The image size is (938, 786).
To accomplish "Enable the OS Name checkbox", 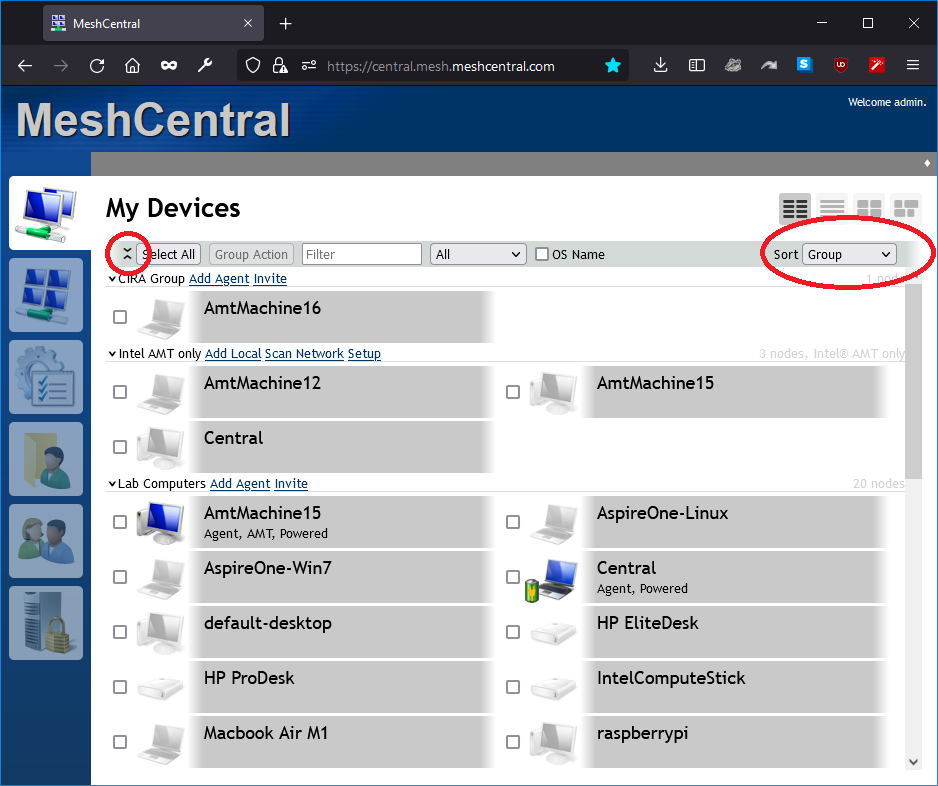I will click(541, 254).
